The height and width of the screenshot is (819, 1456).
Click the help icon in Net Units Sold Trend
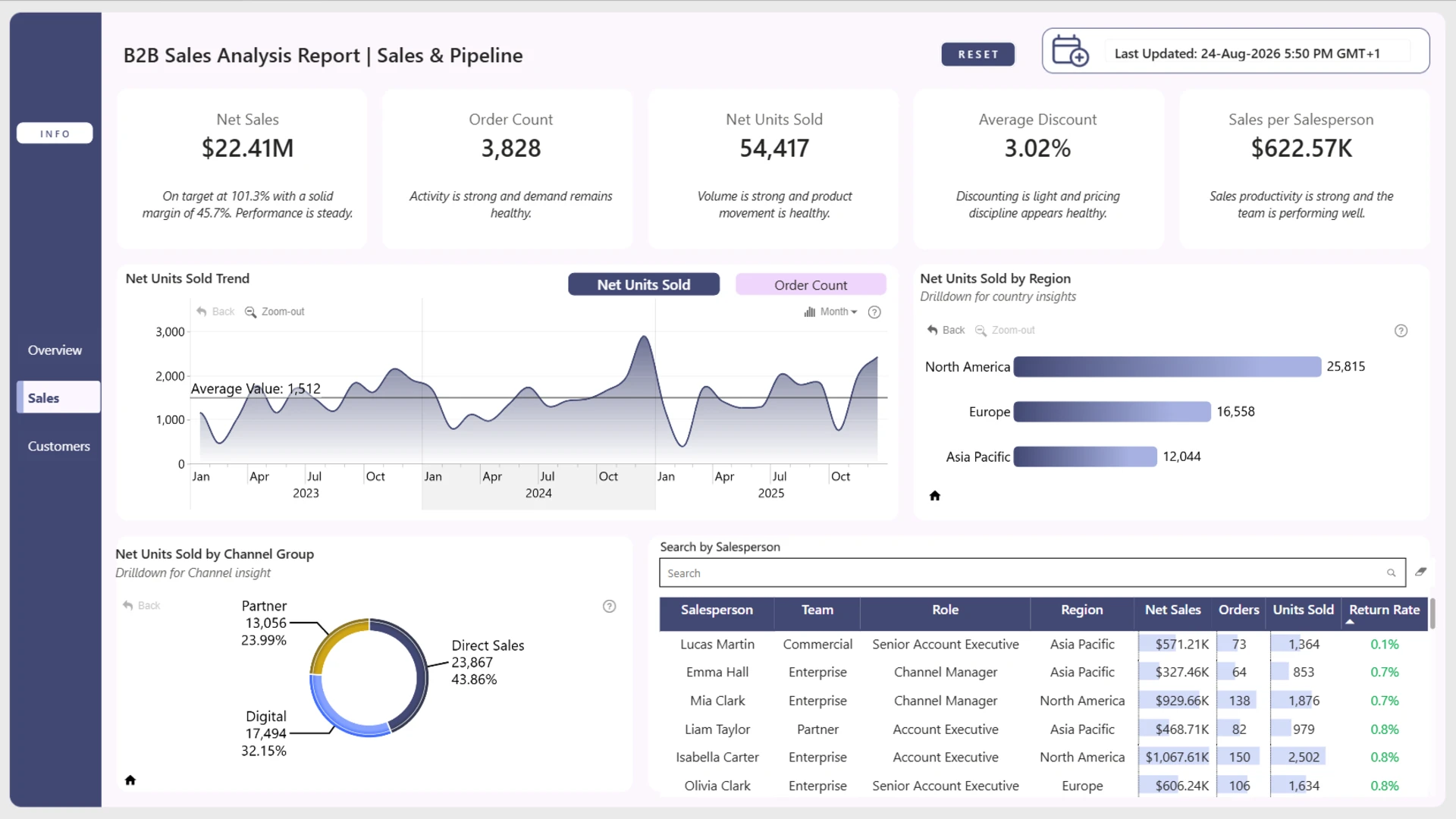click(874, 312)
